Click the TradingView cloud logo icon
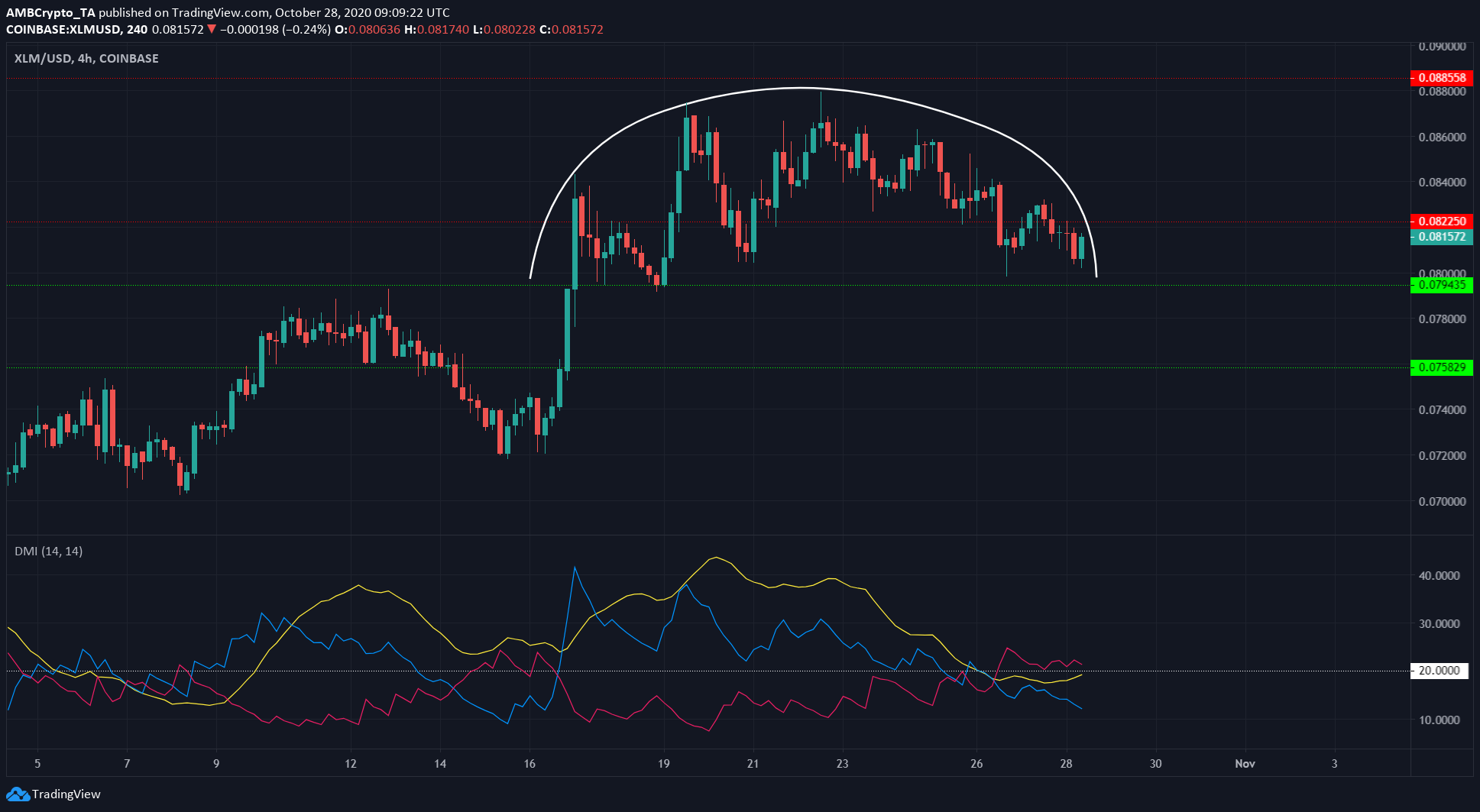 click(18, 794)
